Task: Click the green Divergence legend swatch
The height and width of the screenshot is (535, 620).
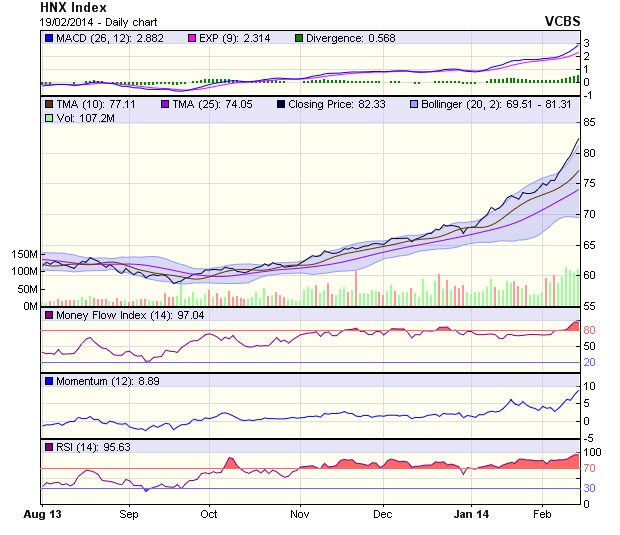Action: click(299, 38)
